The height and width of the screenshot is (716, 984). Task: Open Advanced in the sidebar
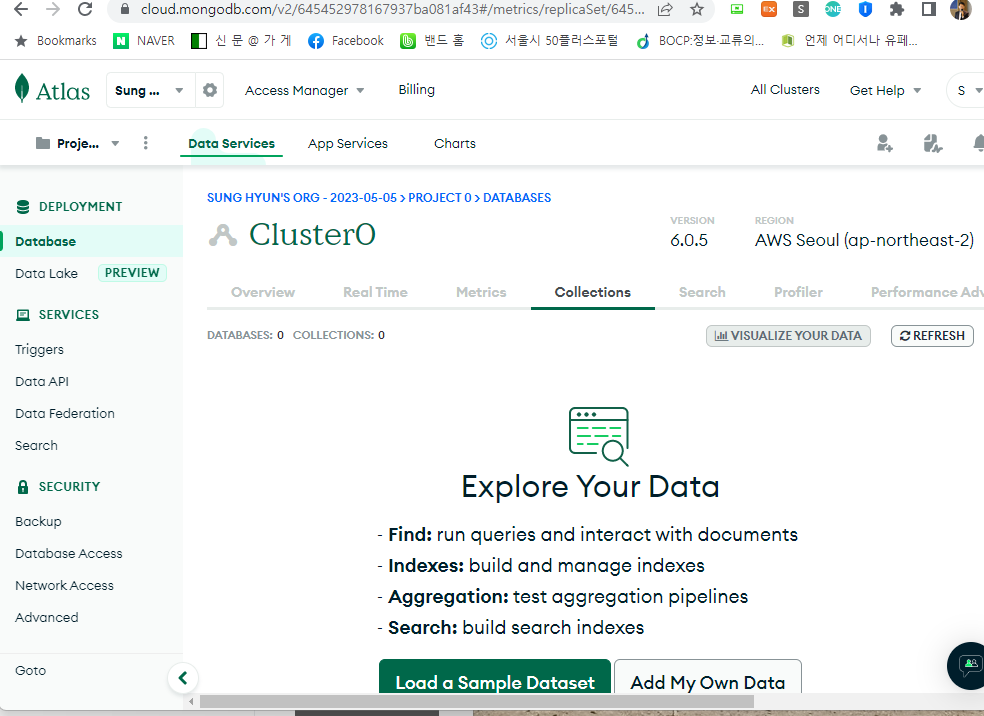pos(46,617)
